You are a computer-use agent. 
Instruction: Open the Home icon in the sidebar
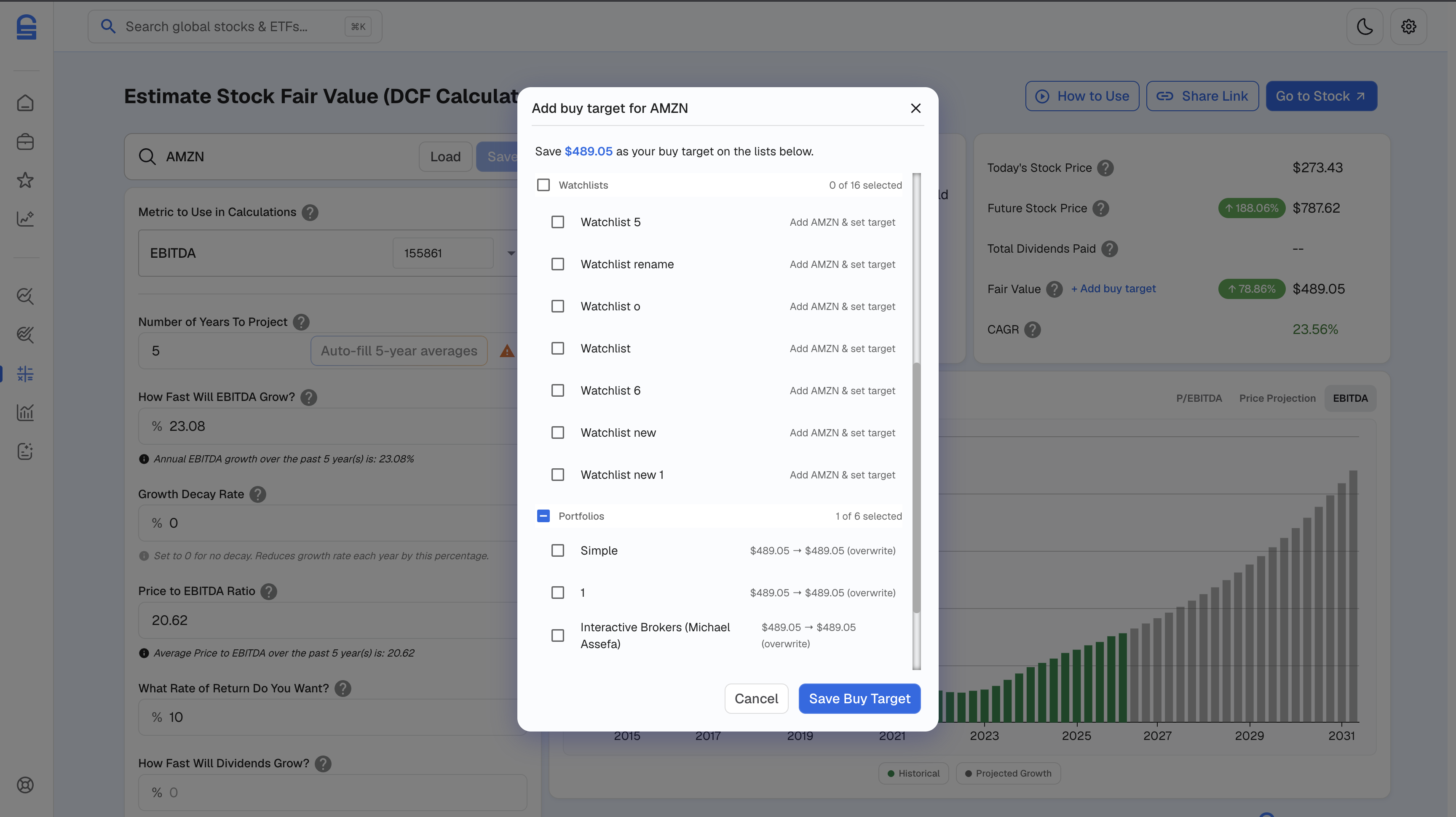pyautogui.click(x=25, y=103)
